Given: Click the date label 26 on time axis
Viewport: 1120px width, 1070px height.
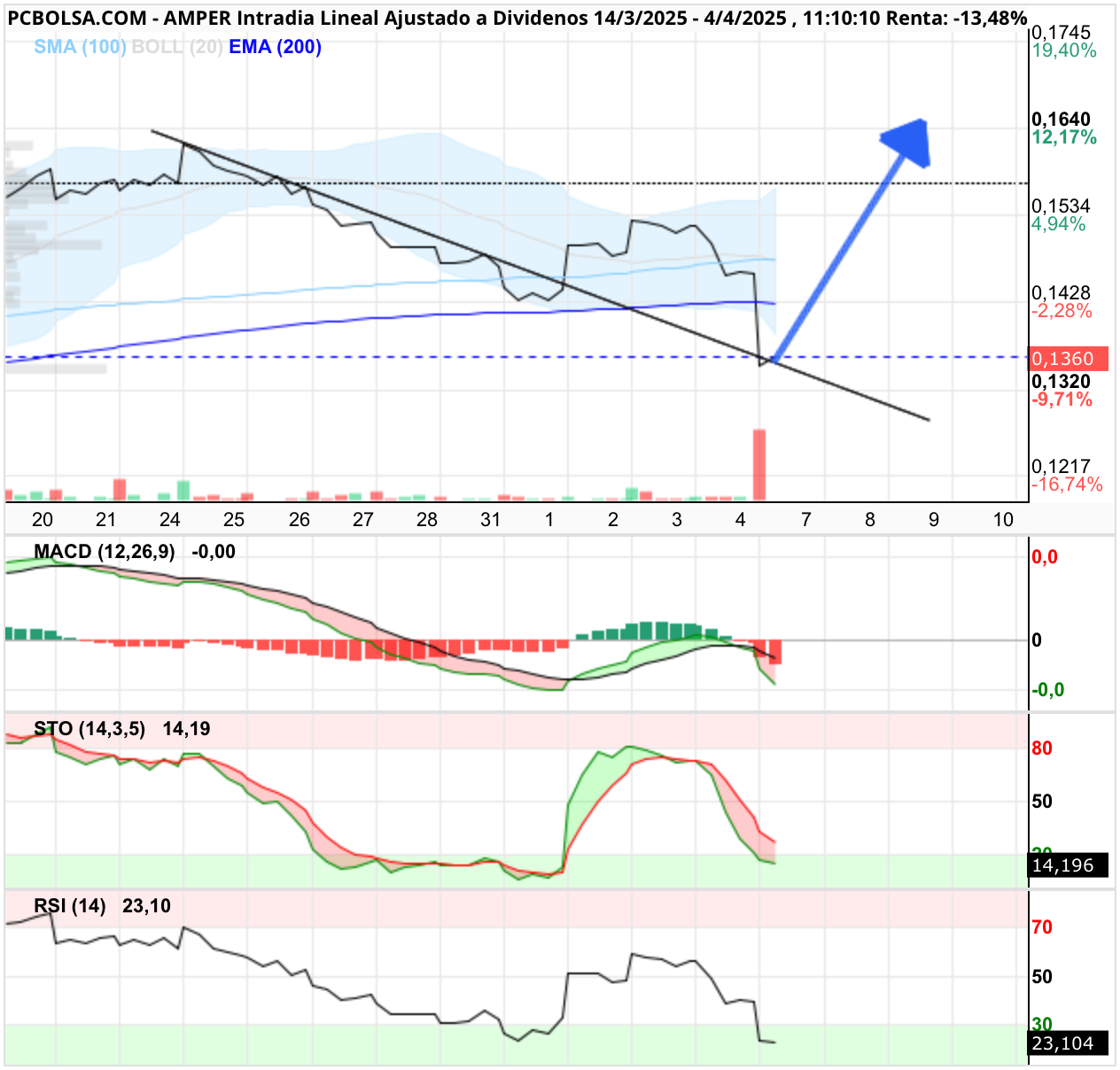Looking at the screenshot, I should (299, 520).
